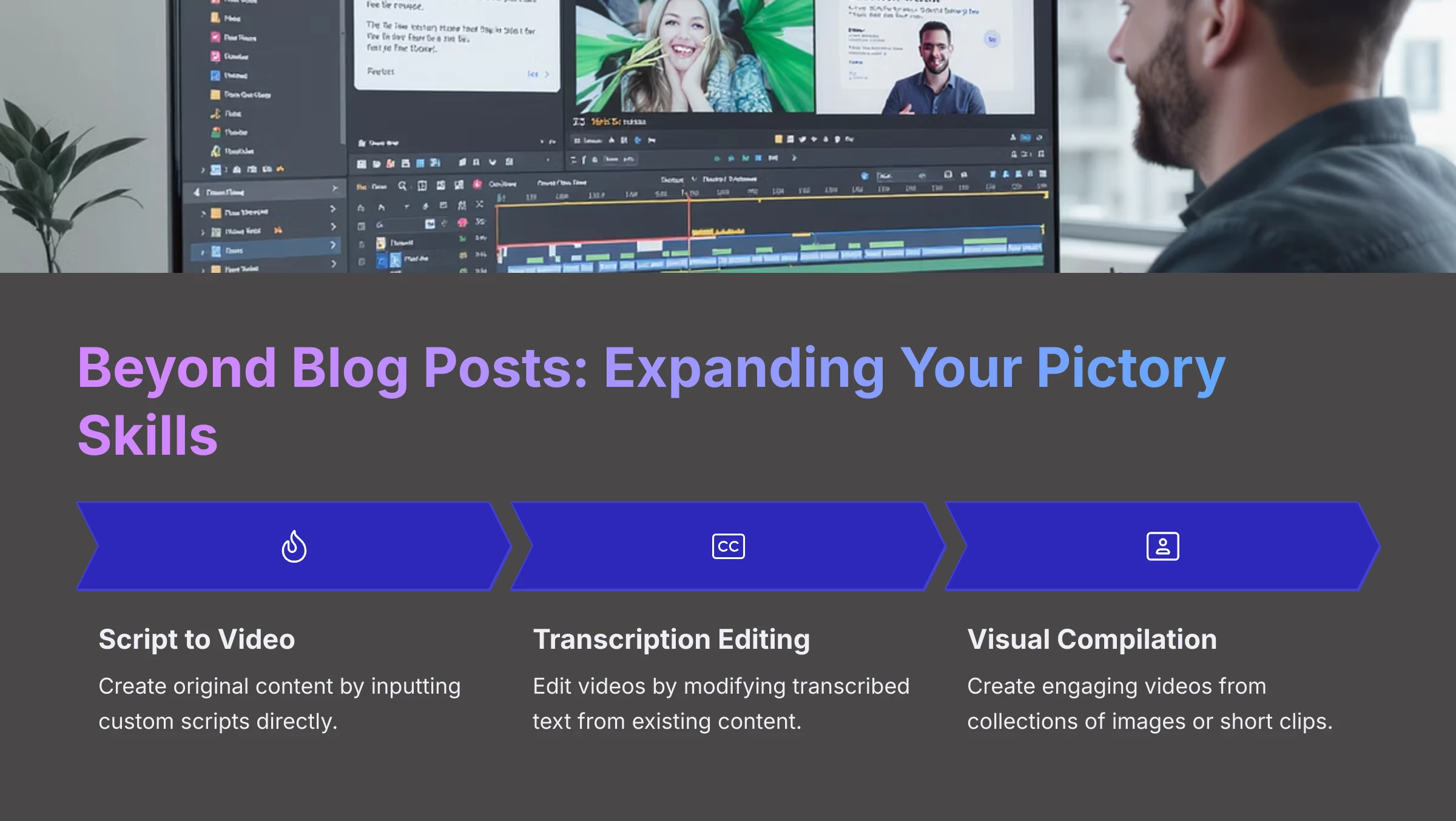Select the "Script to Video" heading
This screenshot has width=1456, height=821.
point(197,639)
